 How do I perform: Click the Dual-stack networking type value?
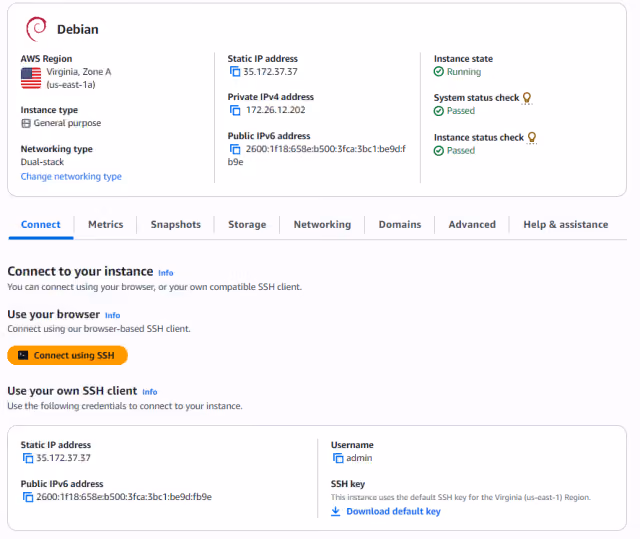42,162
